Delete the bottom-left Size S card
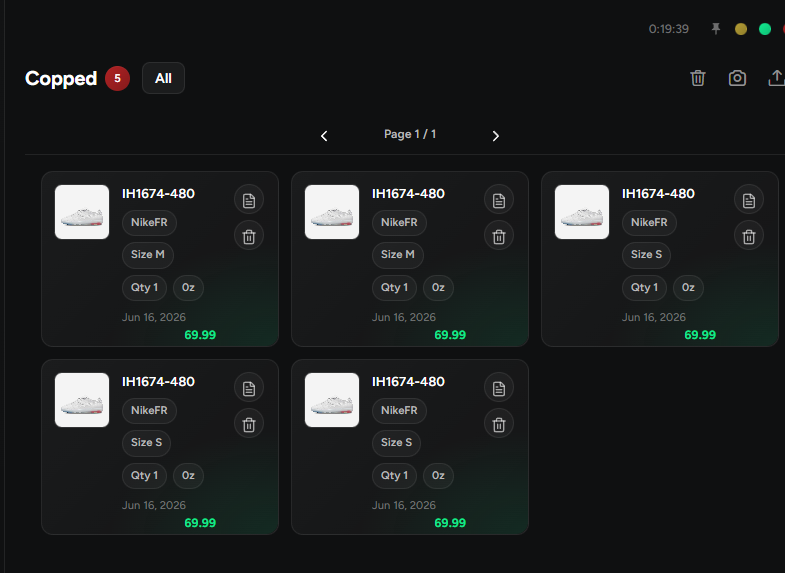 tap(249, 424)
